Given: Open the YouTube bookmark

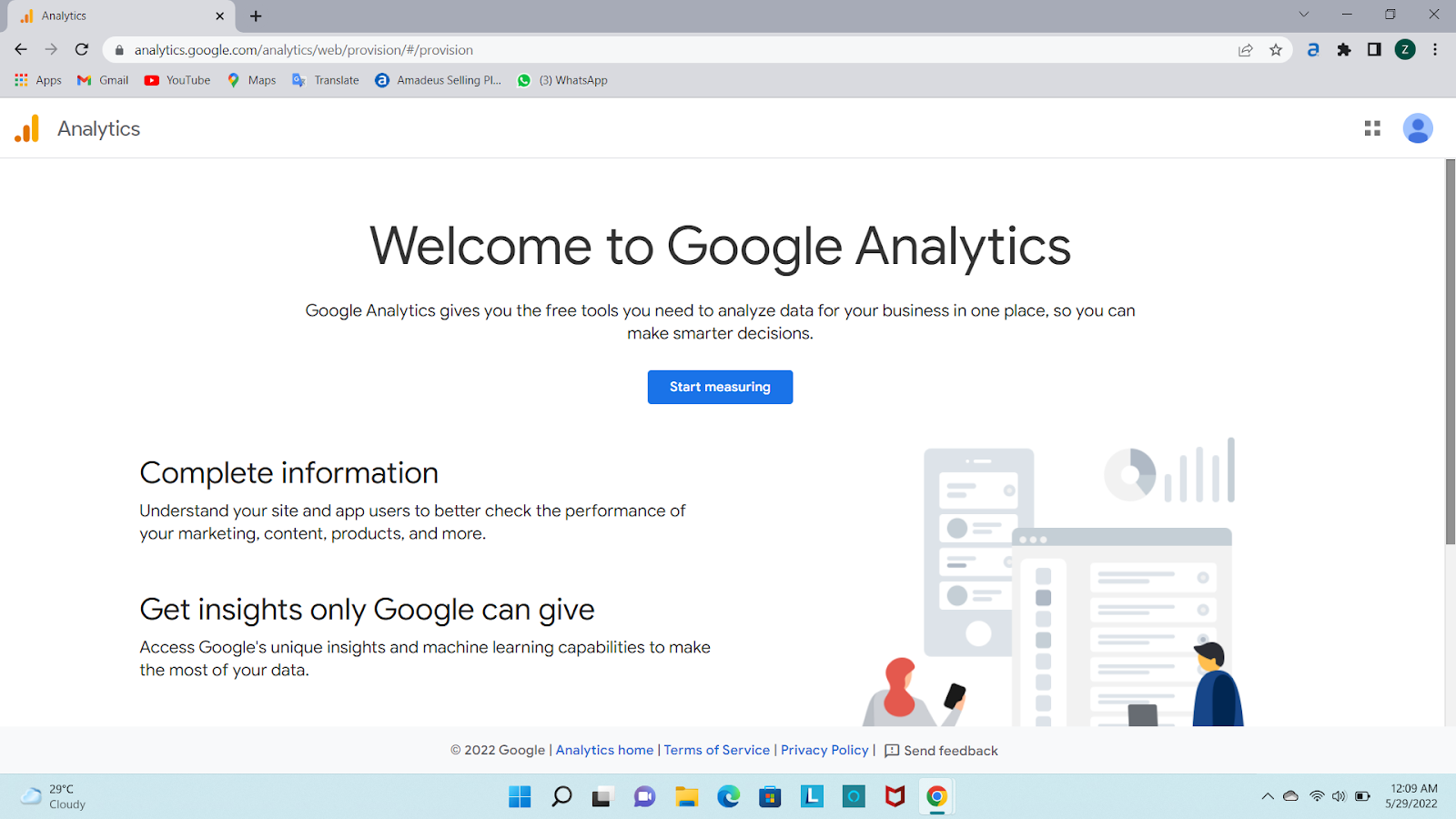Looking at the screenshot, I should (x=177, y=80).
